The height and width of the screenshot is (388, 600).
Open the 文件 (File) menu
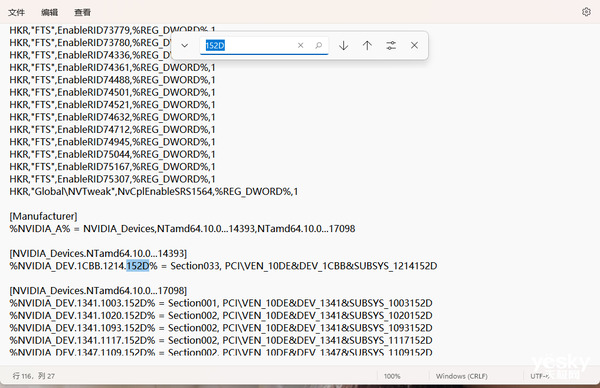[x=16, y=13]
